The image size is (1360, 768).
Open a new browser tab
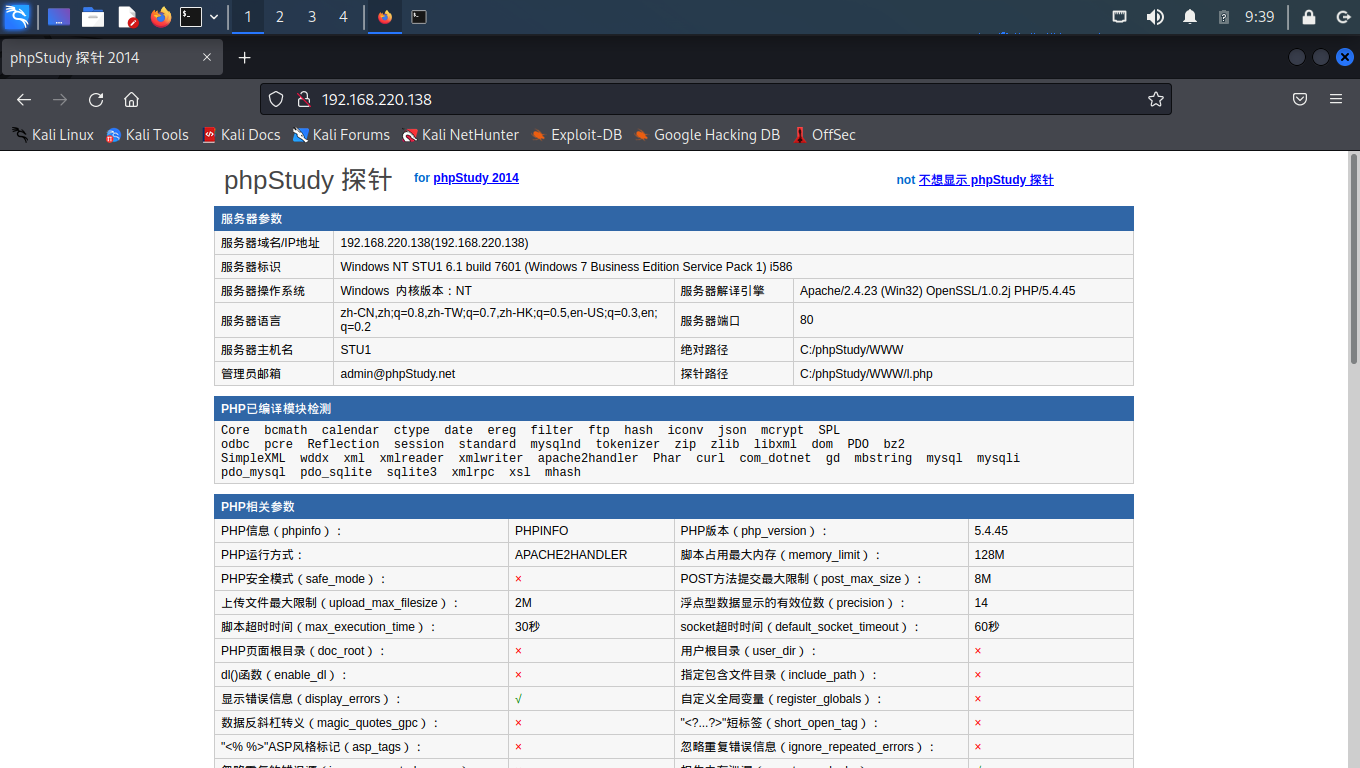click(245, 58)
